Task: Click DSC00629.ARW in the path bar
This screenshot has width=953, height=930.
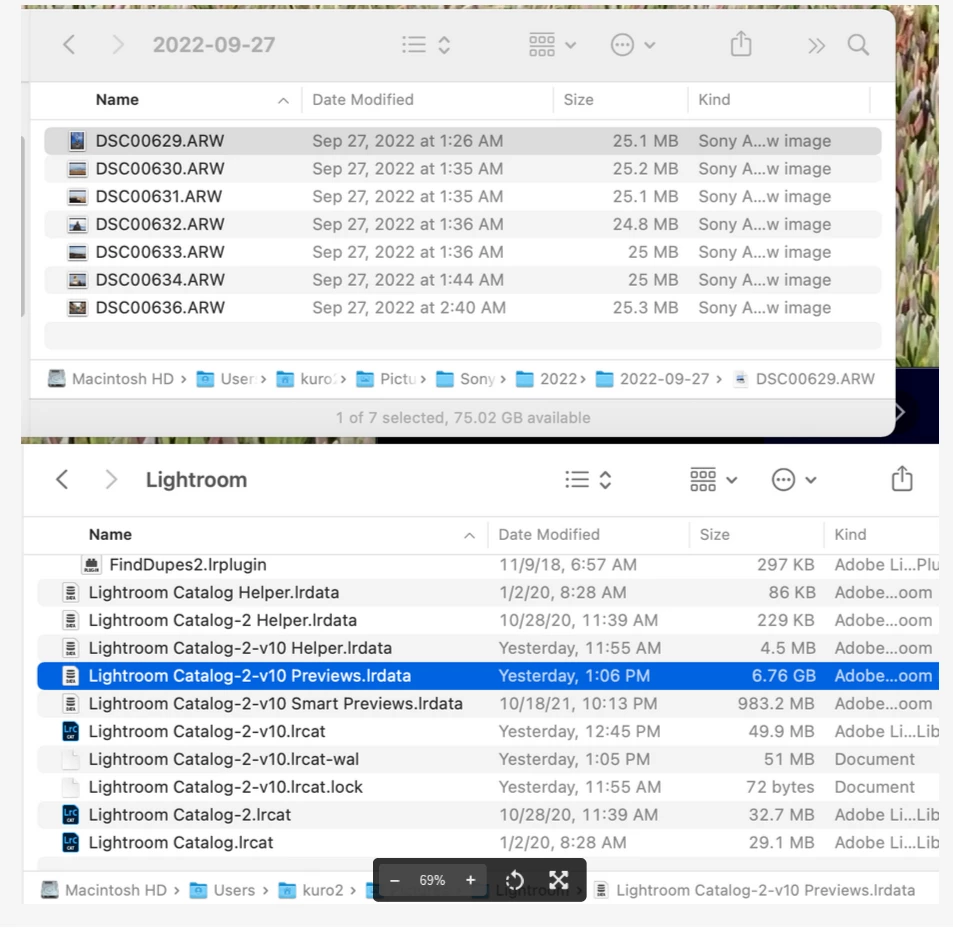Action: pos(803,379)
